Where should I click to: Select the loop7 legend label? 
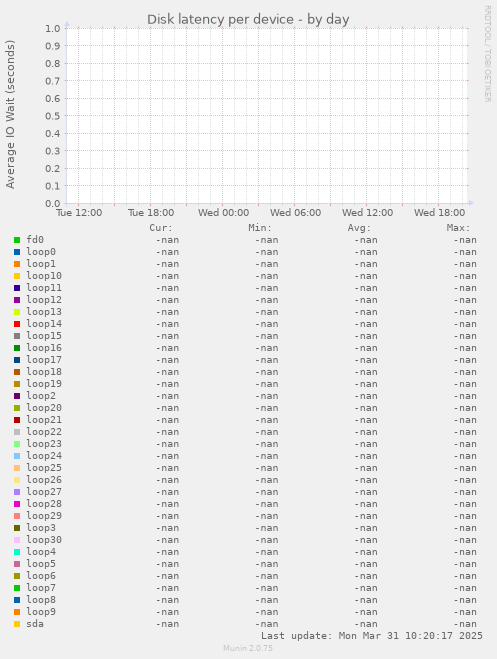pos(41,588)
